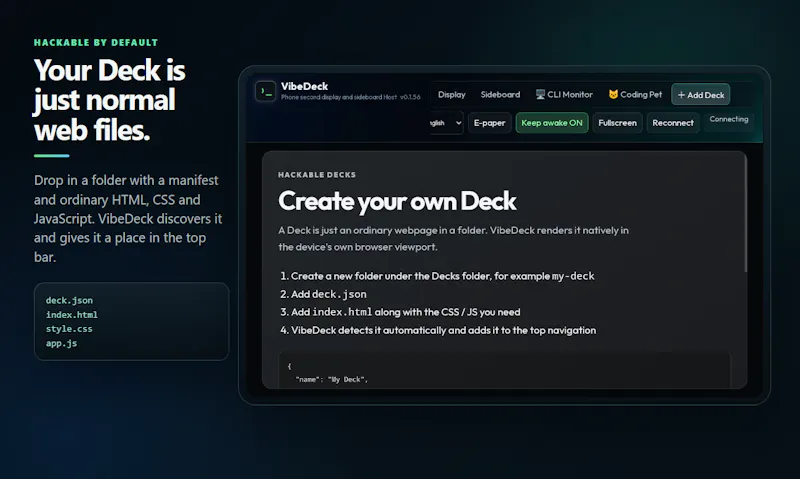Click the Fullscreen button
This screenshot has width=800, height=479.
pyautogui.click(x=617, y=123)
